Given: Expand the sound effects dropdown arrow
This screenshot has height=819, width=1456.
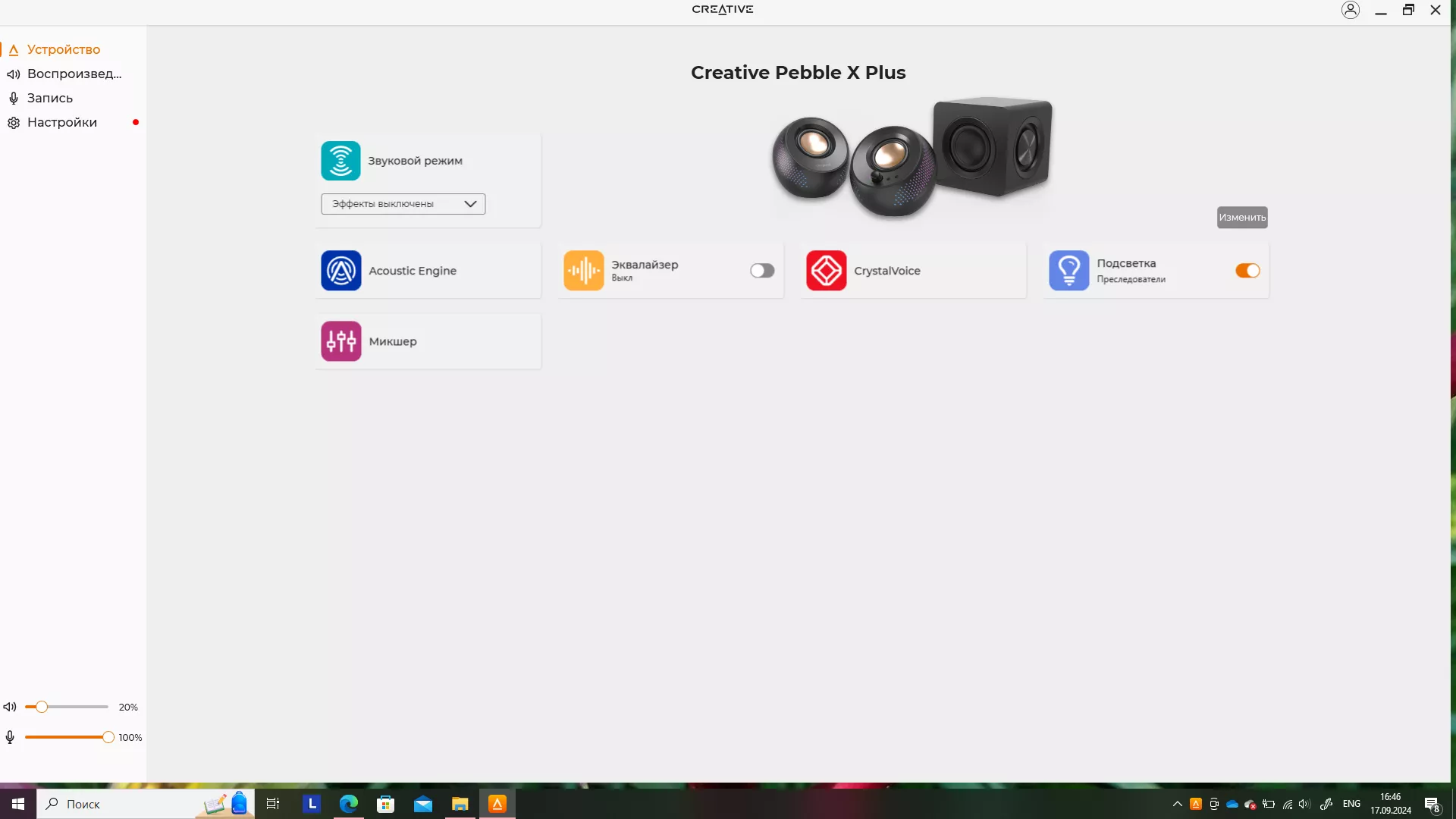Looking at the screenshot, I should tap(470, 203).
